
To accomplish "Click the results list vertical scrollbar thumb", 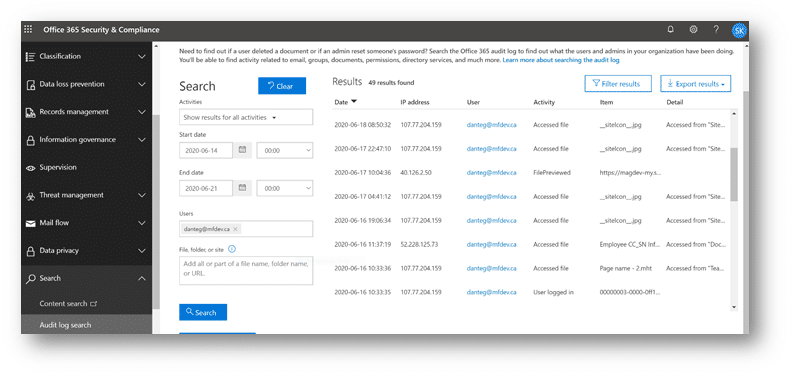I will [x=733, y=174].
